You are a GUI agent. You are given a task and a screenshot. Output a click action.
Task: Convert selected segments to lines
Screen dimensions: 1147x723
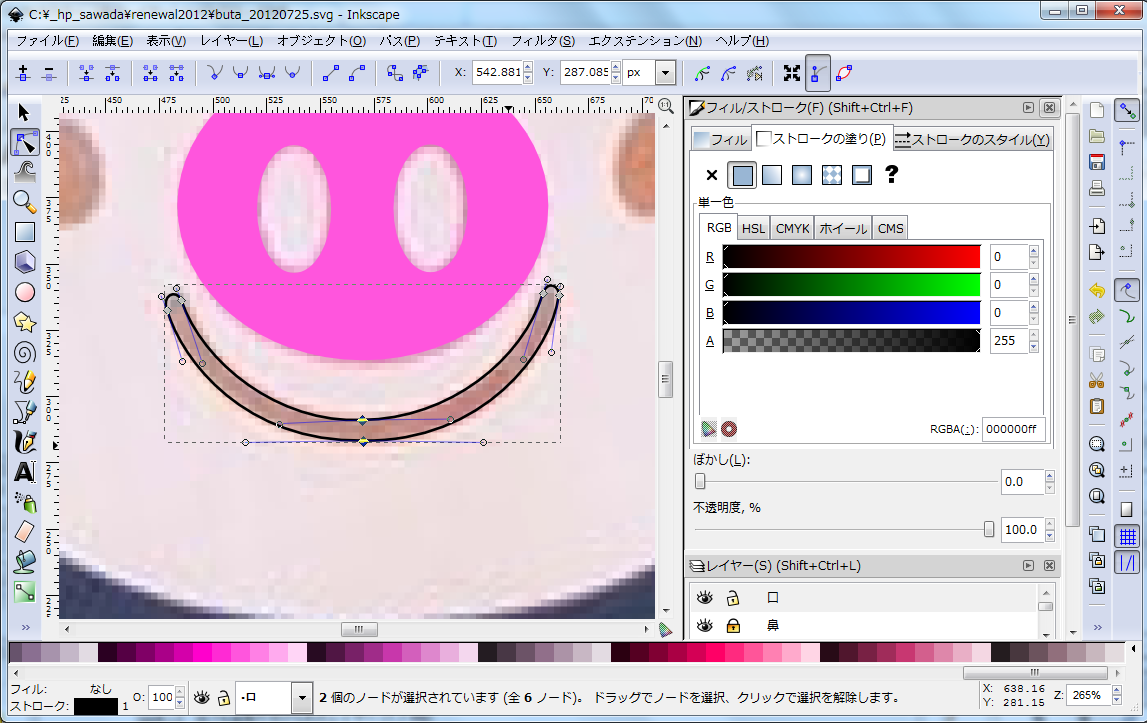coord(331,72)
